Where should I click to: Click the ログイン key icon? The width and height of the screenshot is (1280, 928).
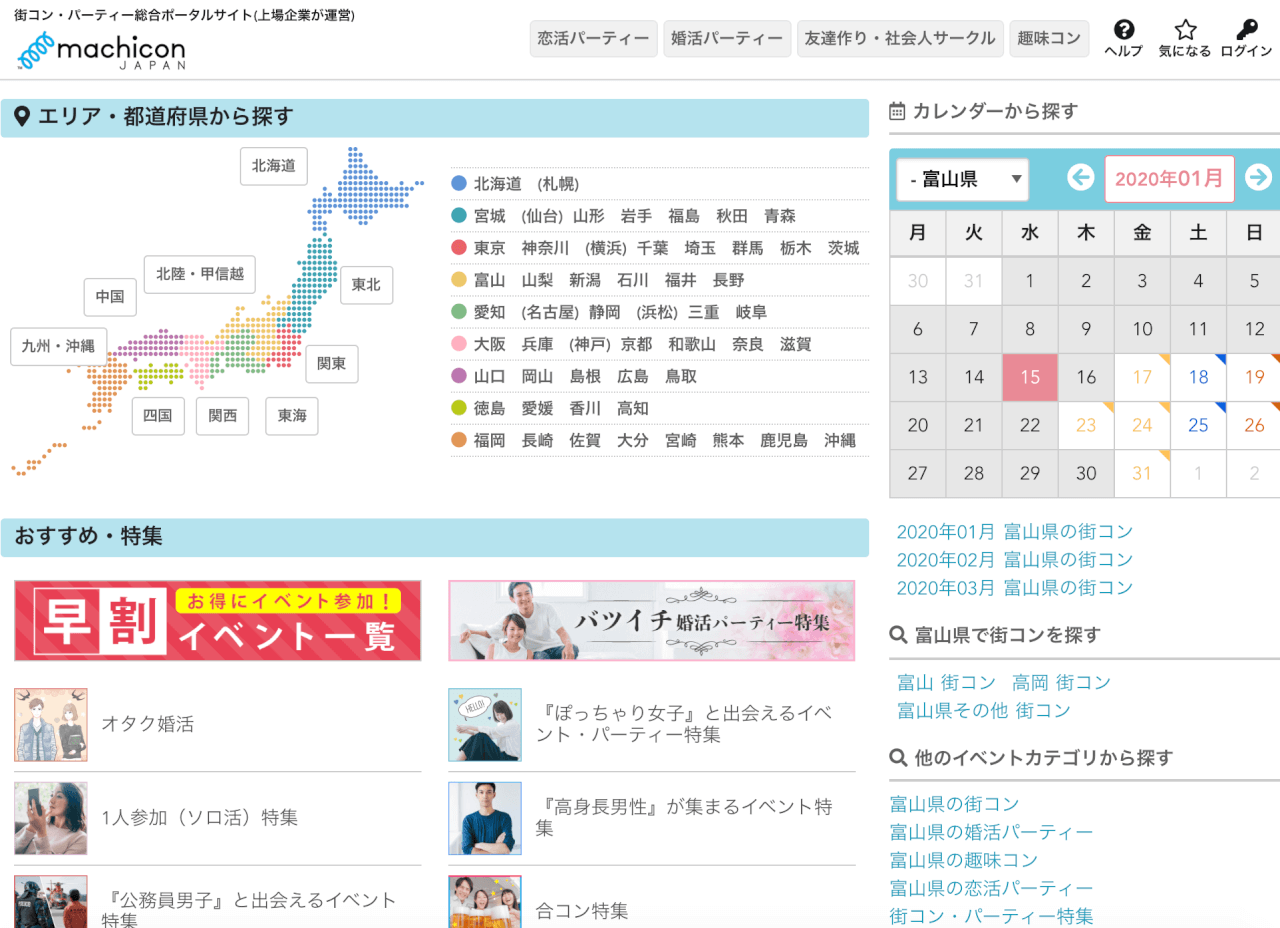(1246, 39)
